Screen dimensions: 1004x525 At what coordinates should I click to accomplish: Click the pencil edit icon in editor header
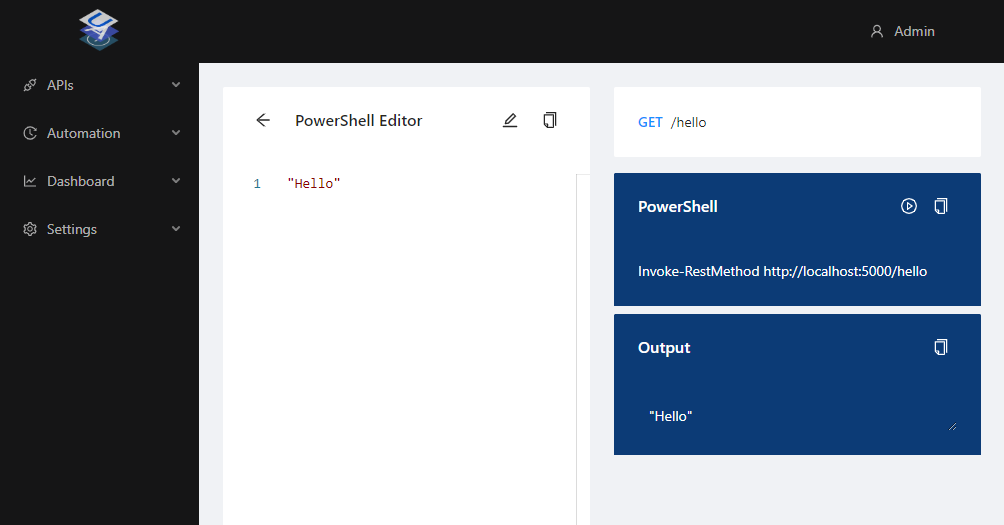pyautogui.click(x=510, y=120)
